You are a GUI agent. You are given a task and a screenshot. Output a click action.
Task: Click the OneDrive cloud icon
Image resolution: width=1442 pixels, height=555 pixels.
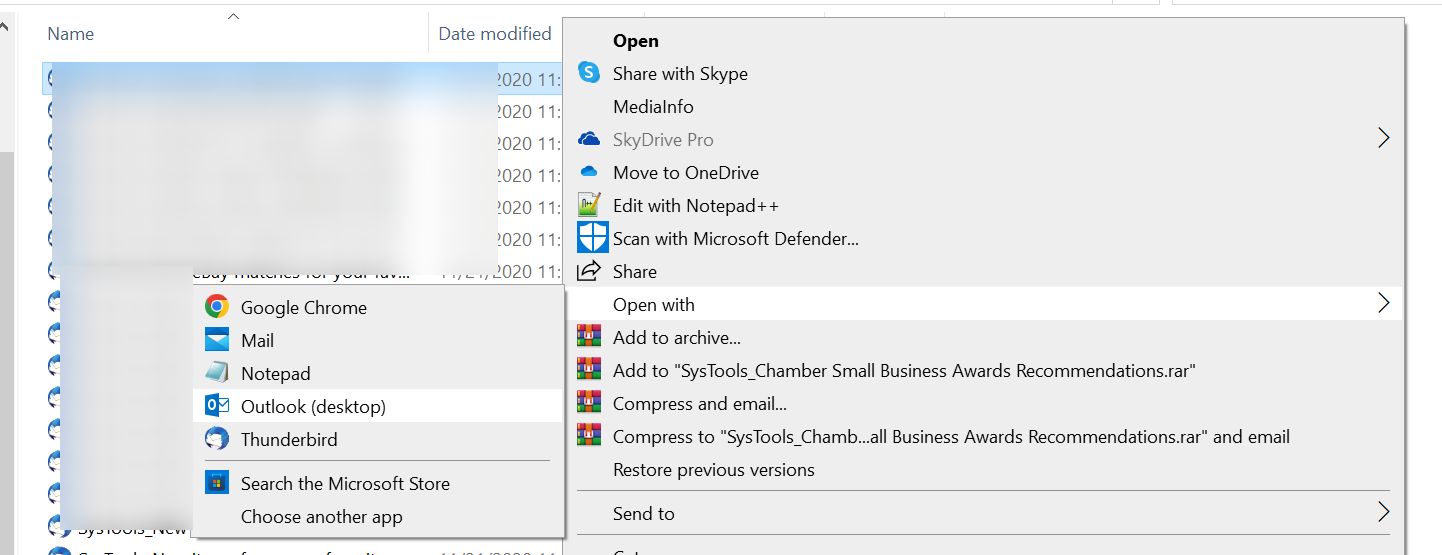(590, 172)
